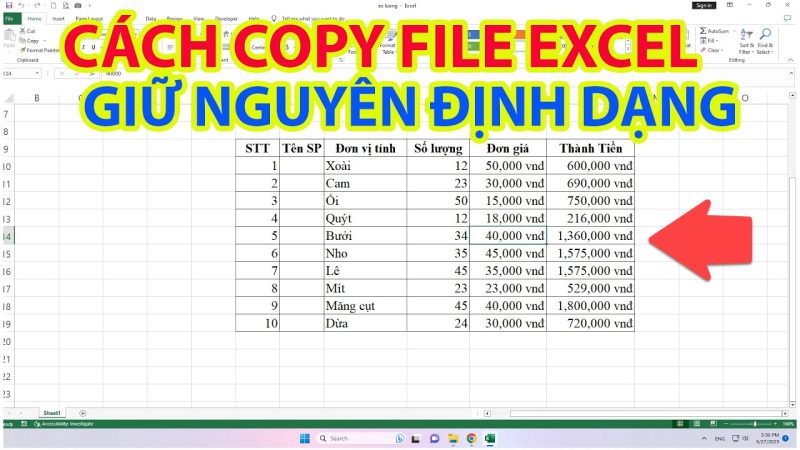
Task: Select the Măng cụt cell
Action: pyautogui.click(x=365, y=306)
